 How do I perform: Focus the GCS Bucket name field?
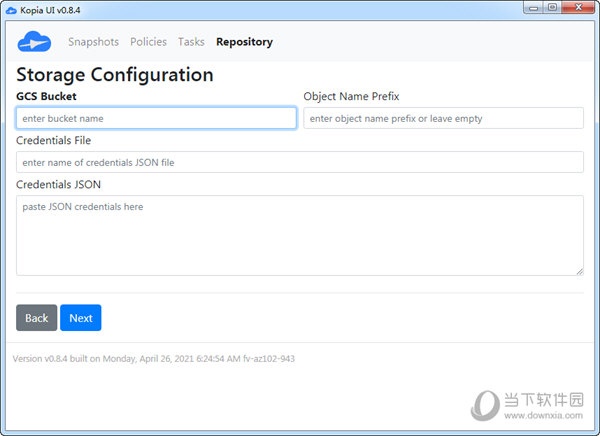(x=156, y=118)
